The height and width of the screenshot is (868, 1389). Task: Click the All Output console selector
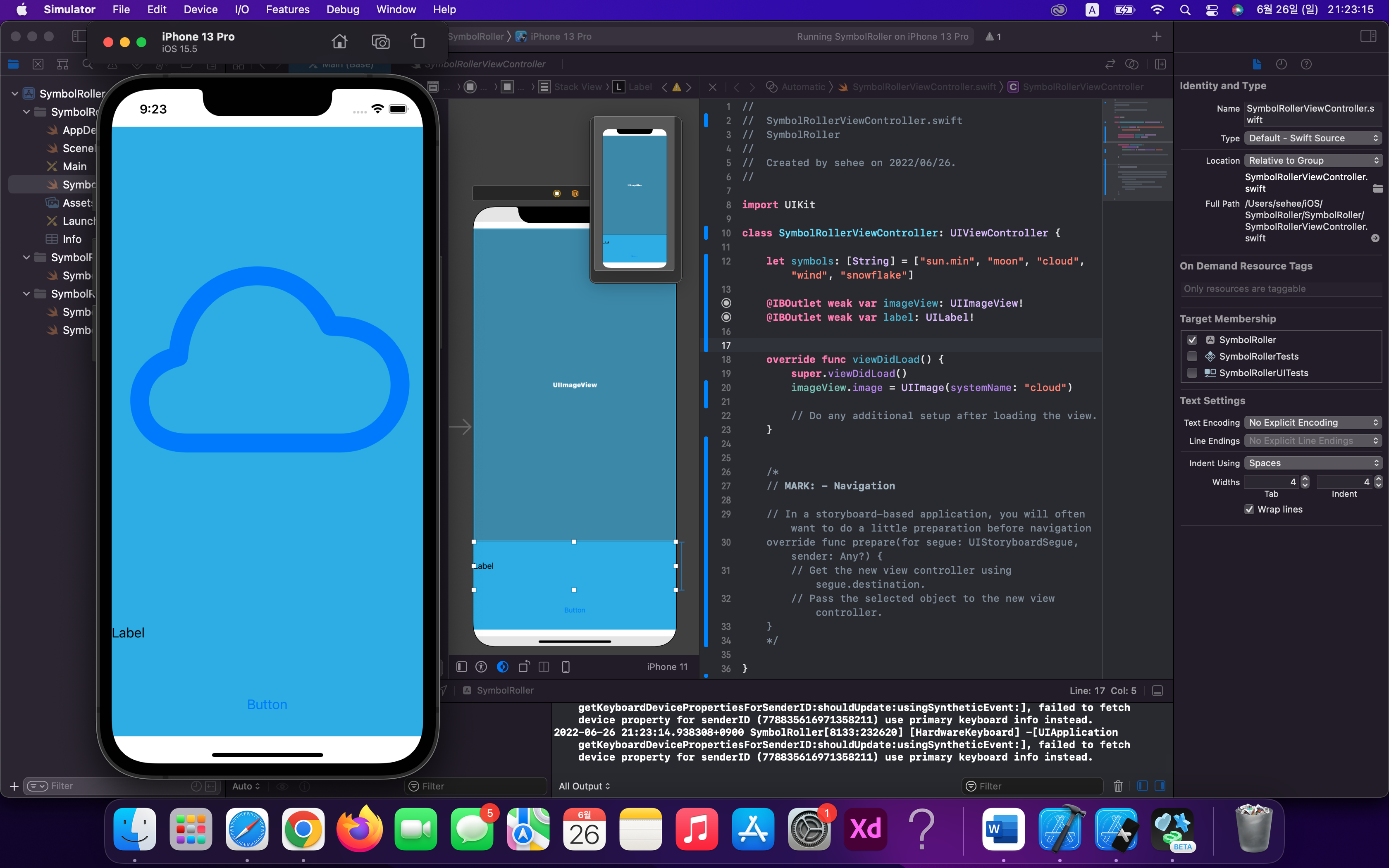(584, 786)
